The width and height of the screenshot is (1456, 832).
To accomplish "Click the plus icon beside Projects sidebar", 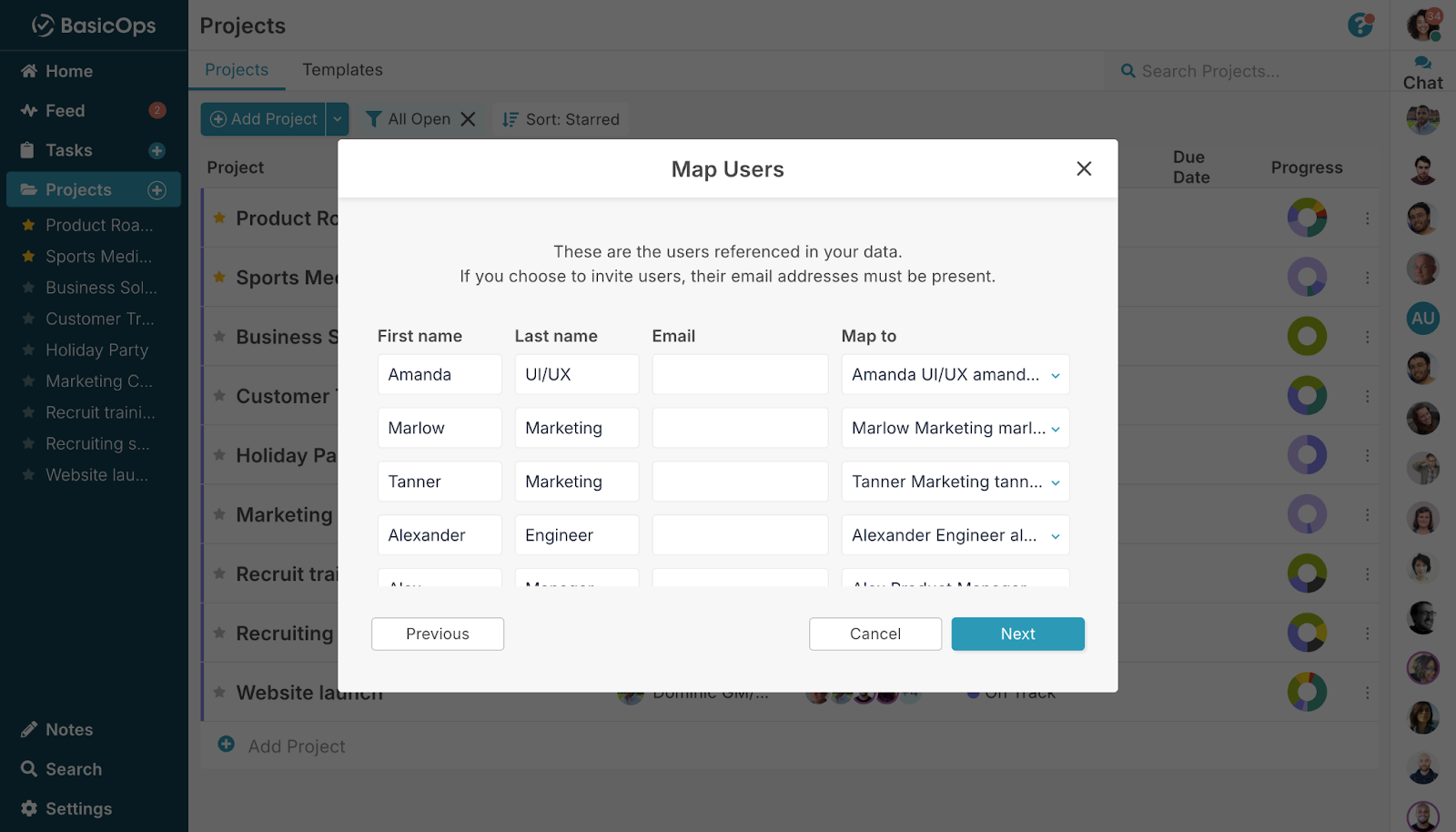I will [157, 190].
